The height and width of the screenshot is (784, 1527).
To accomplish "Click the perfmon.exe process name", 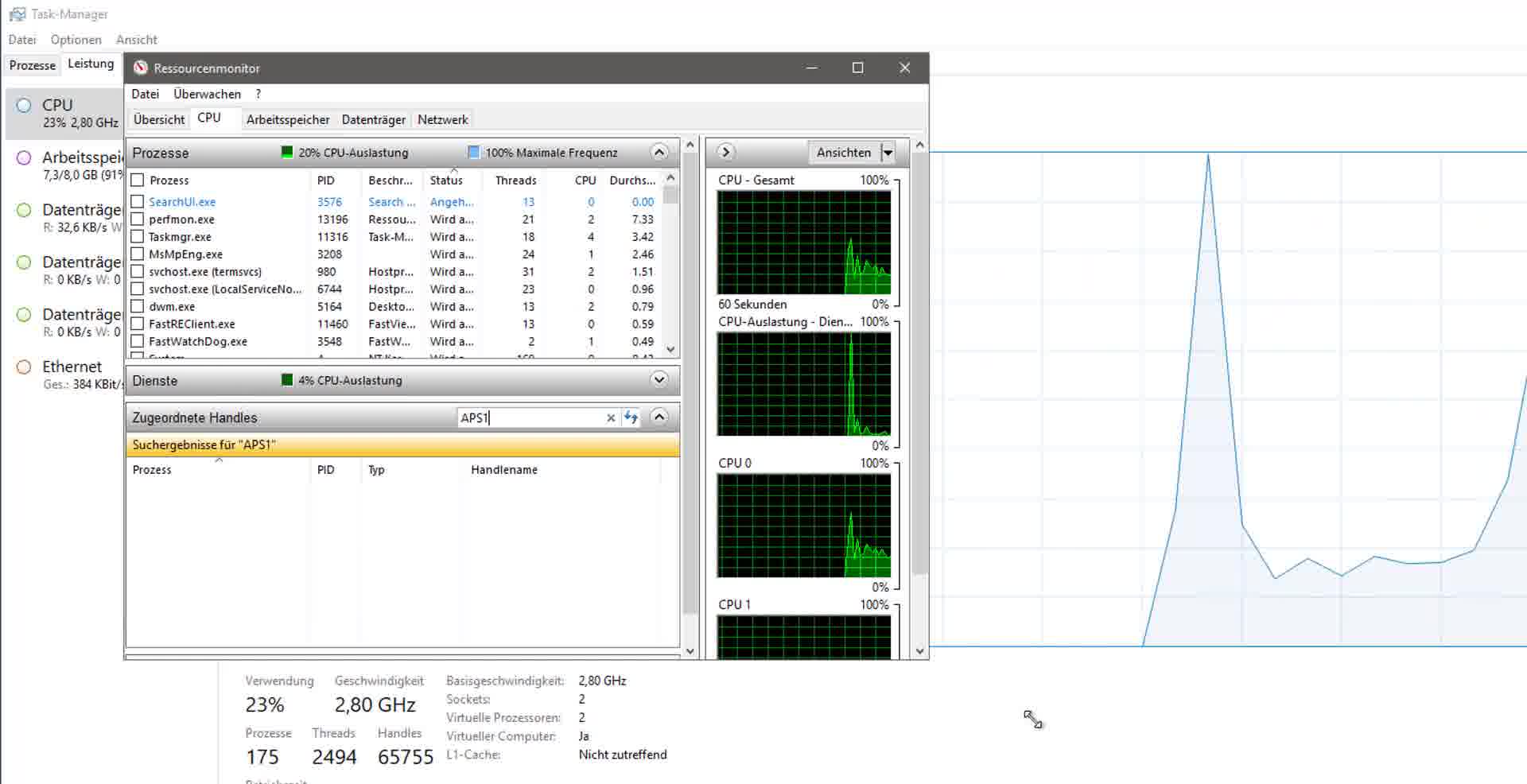I will pyautogui.click(x=181, y=219).
